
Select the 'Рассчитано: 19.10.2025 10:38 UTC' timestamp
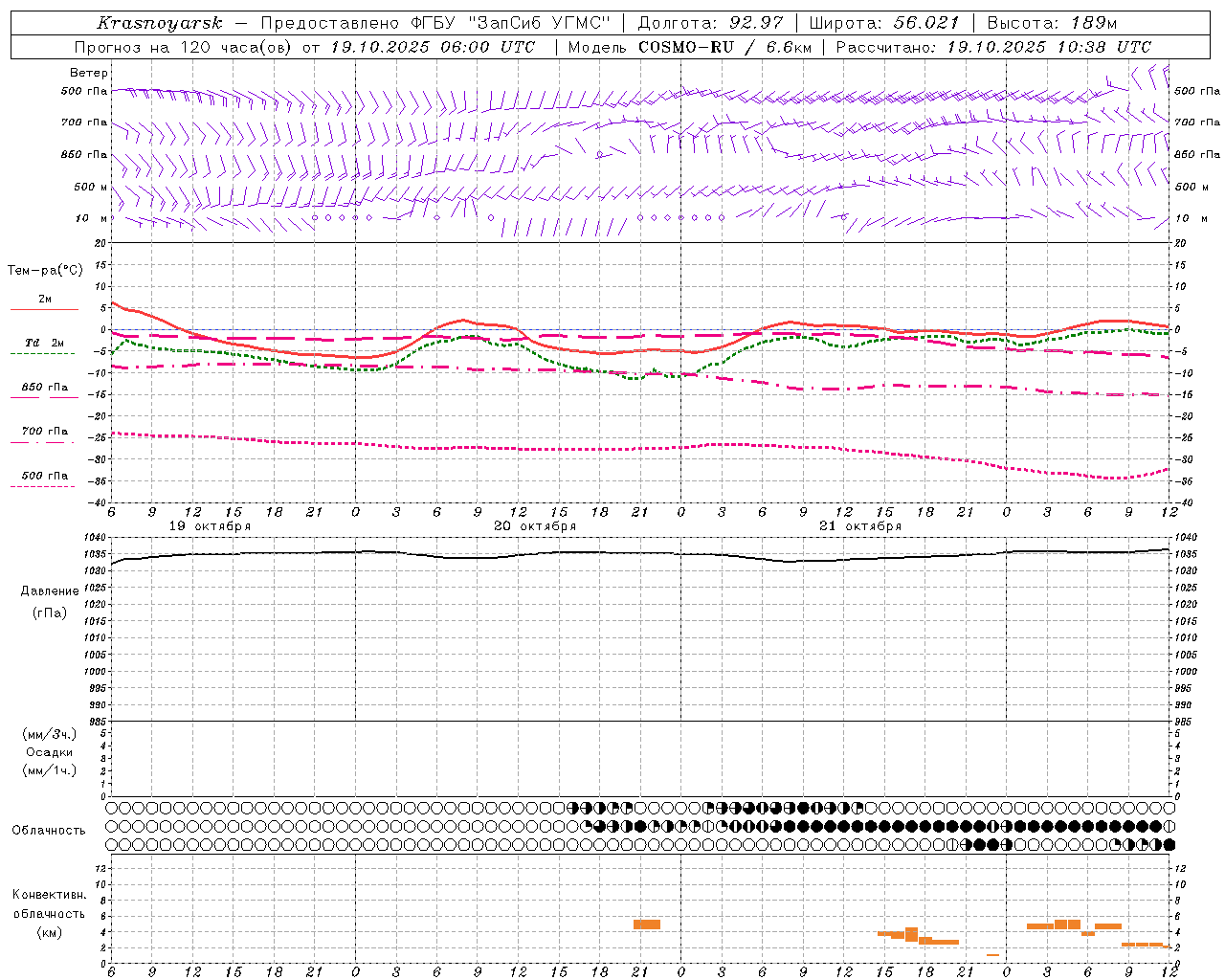coord(993,47)
